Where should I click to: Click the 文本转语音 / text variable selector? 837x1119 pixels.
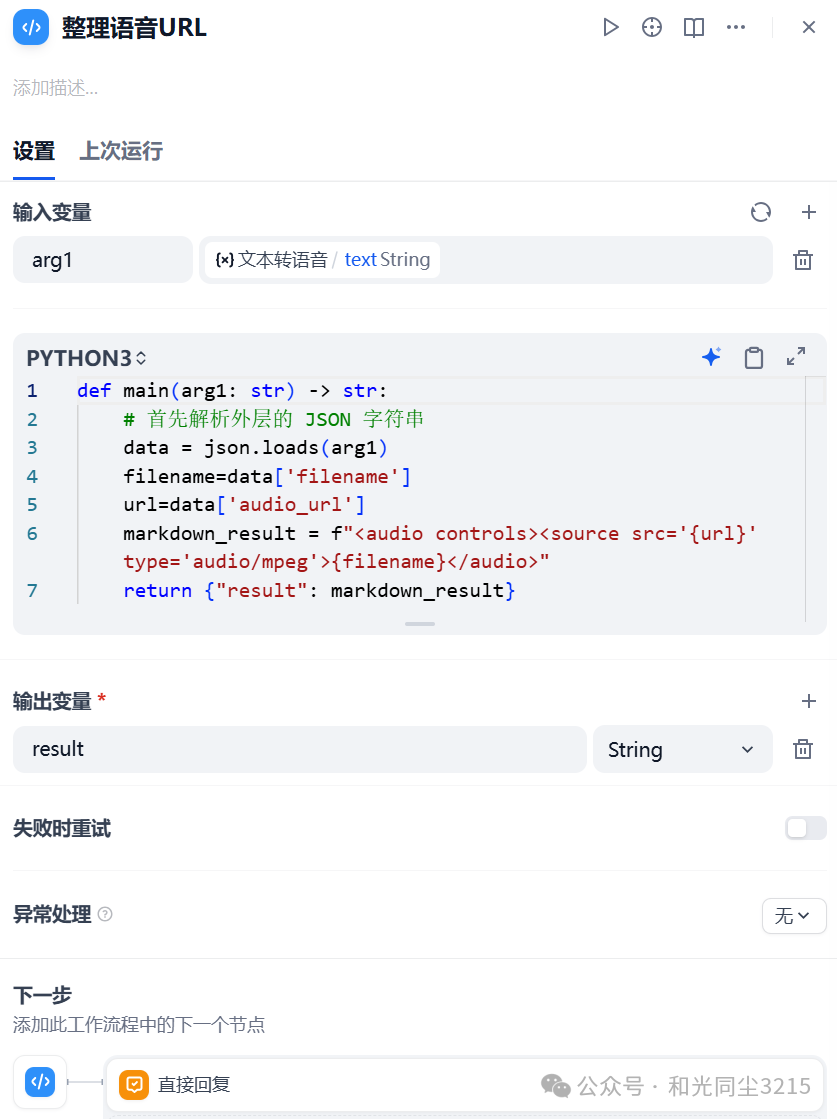point(485,260)
